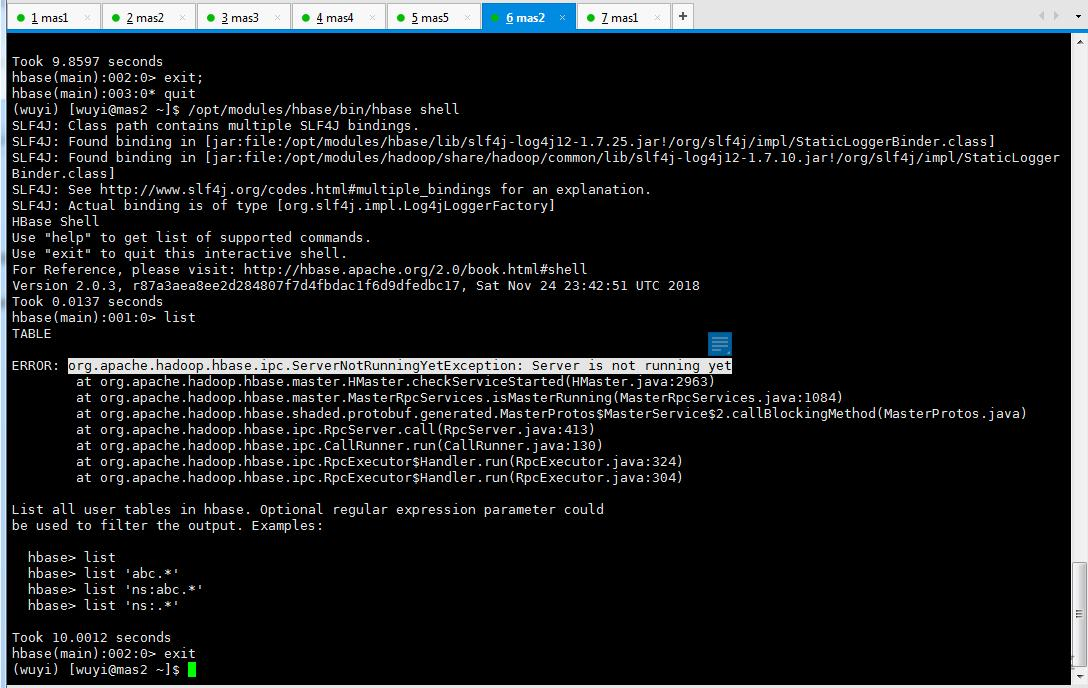Click the slf4j.org multiple_bindings URL
The image size is (1088, 688).
click(x=295, y=189)
